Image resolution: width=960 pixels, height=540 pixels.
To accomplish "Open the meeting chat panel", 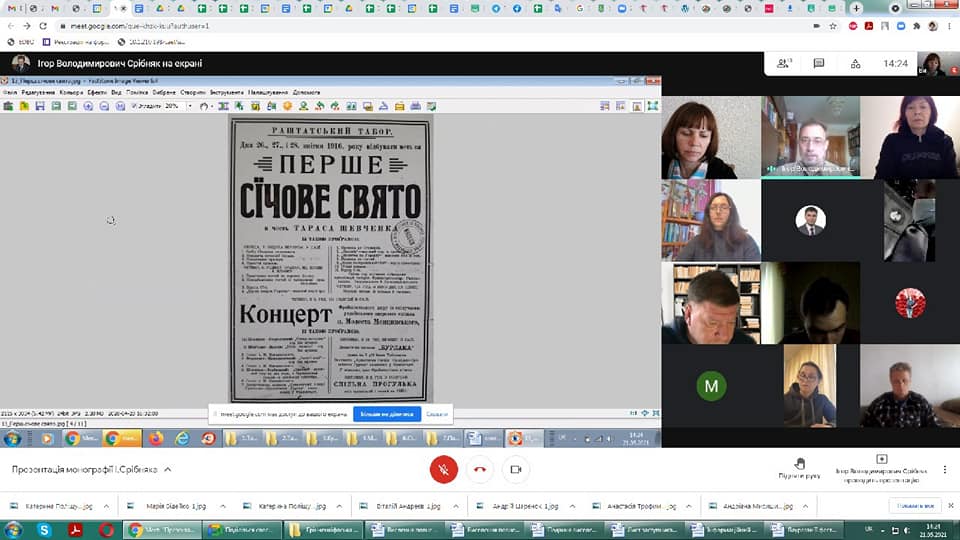I will (819, 63).
